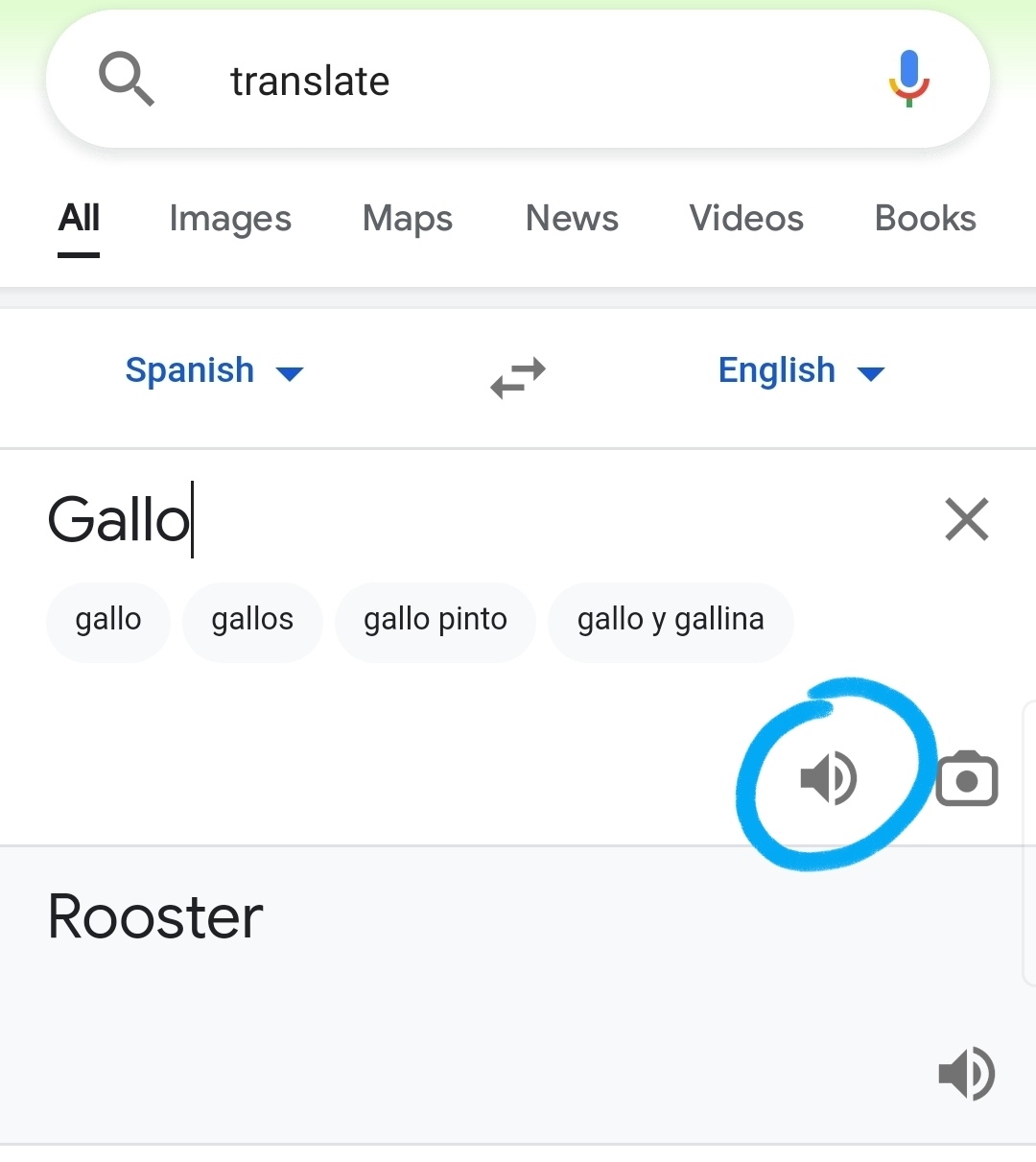Select the Books tab
Screen dimensions: 1036x1162
[926, 219]
